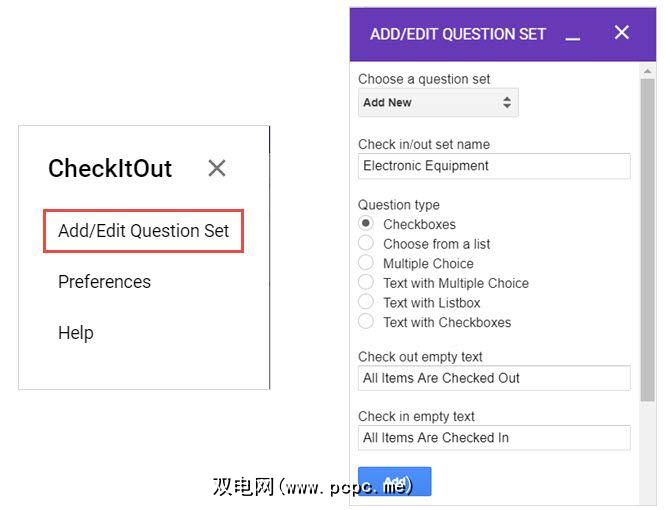Expand the Choose a question set dropdown
670x510 pixels.
pyautogui.click(x=438, y=102)
